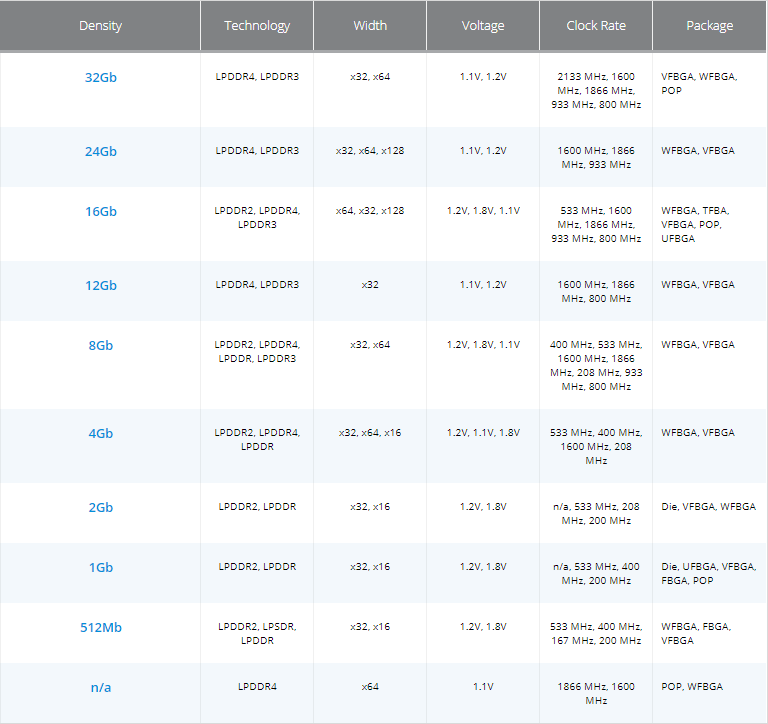
Task: Select the x64, x32, x128 width cell
Action: coord(370,211)
